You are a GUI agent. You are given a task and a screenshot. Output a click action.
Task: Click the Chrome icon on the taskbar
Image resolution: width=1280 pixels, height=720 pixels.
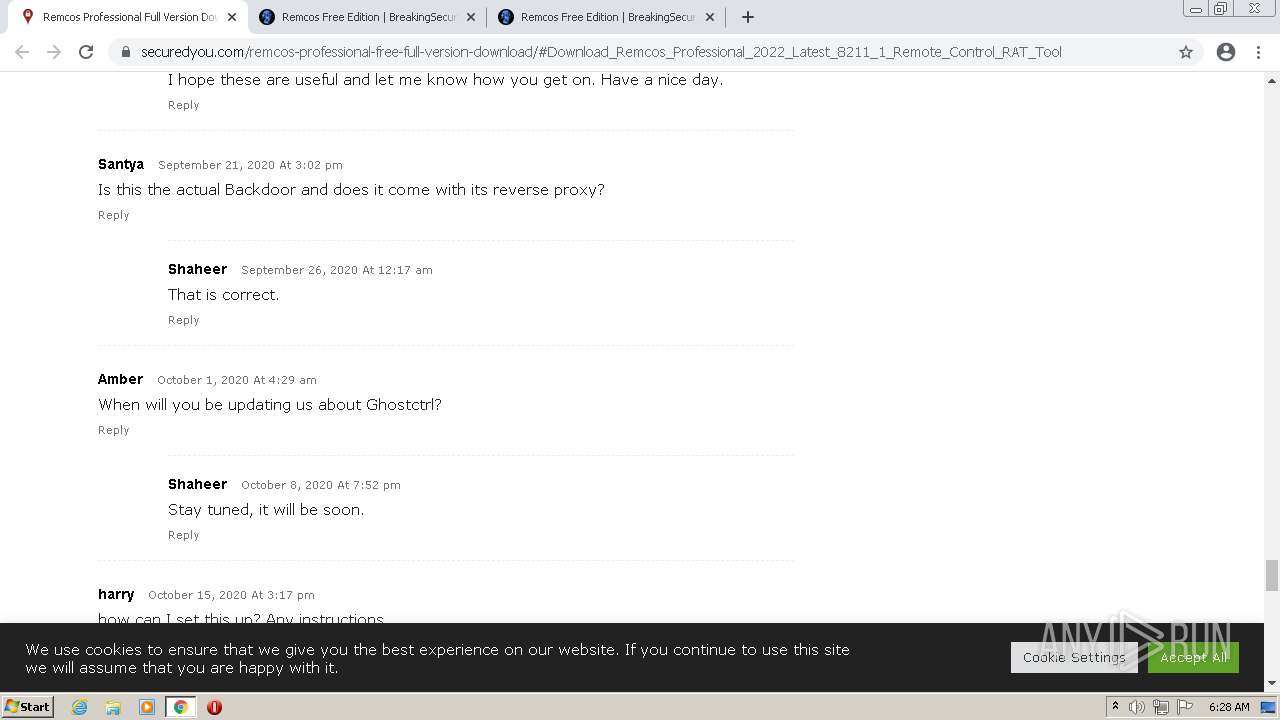point(180,707)
